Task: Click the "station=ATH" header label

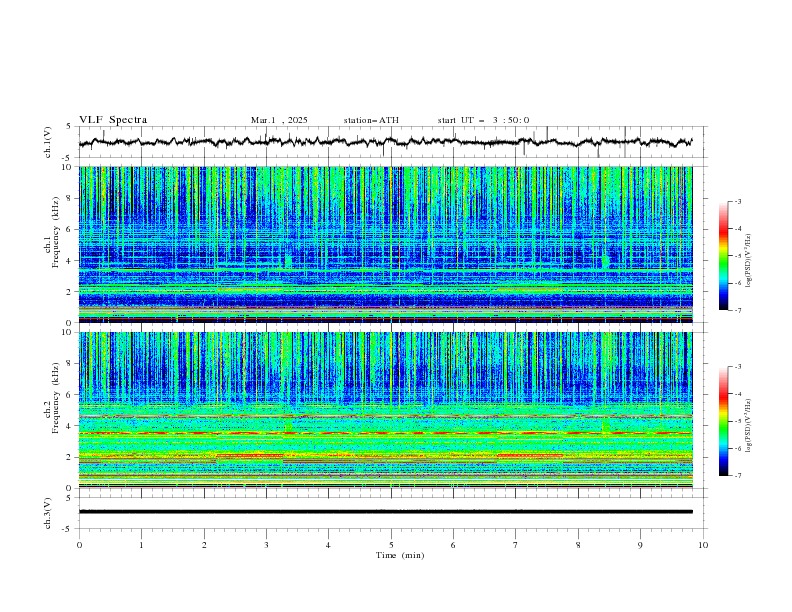Action: click(x=371, y=120)
